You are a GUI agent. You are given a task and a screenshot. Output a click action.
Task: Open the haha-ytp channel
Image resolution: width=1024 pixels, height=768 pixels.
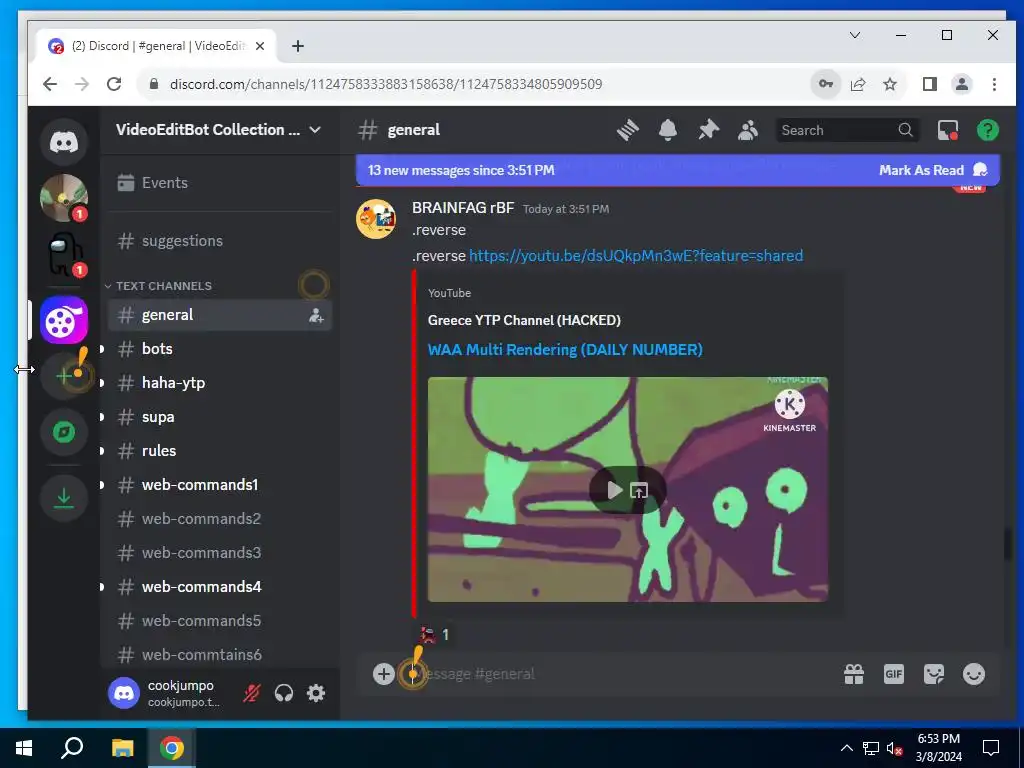point(219,383)
